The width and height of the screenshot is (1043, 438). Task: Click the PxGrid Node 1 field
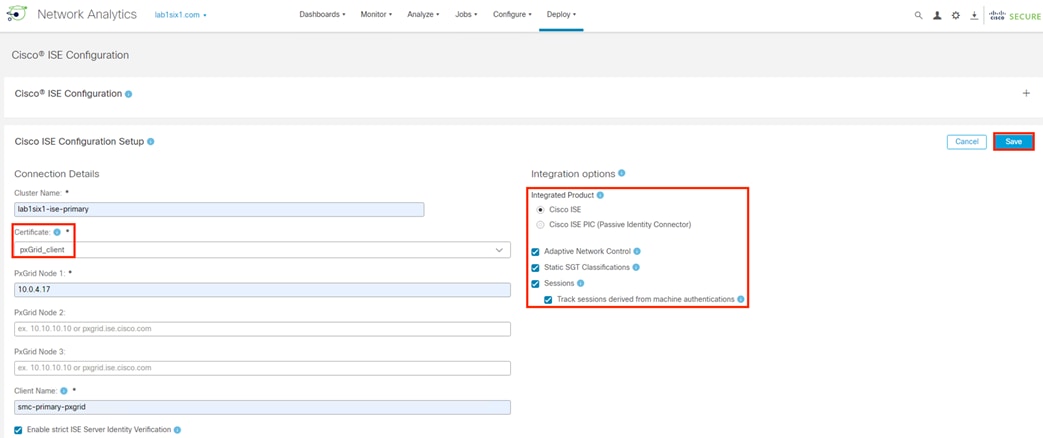[x=262, y=290]
